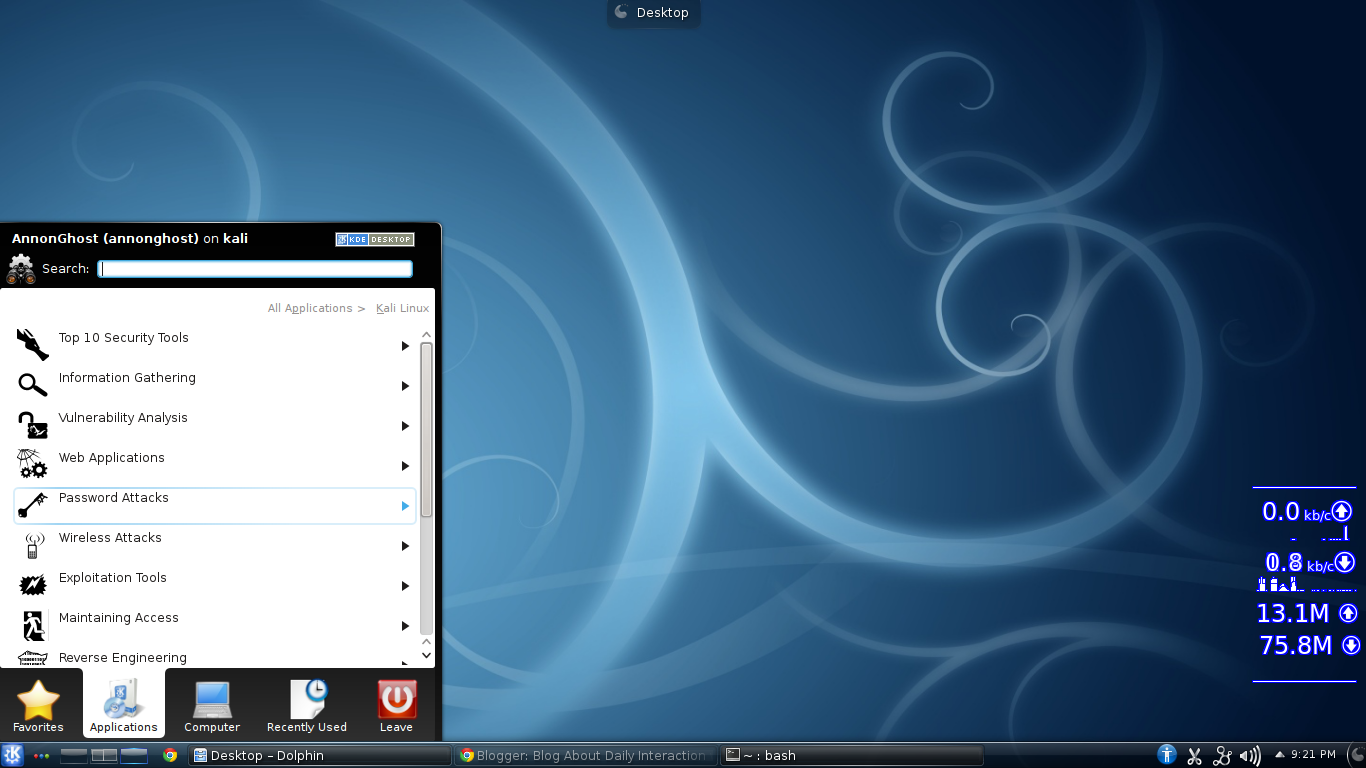Open the Web Applications category
This screenshot has height=768, width=1366.
click(x=111, y=458)
